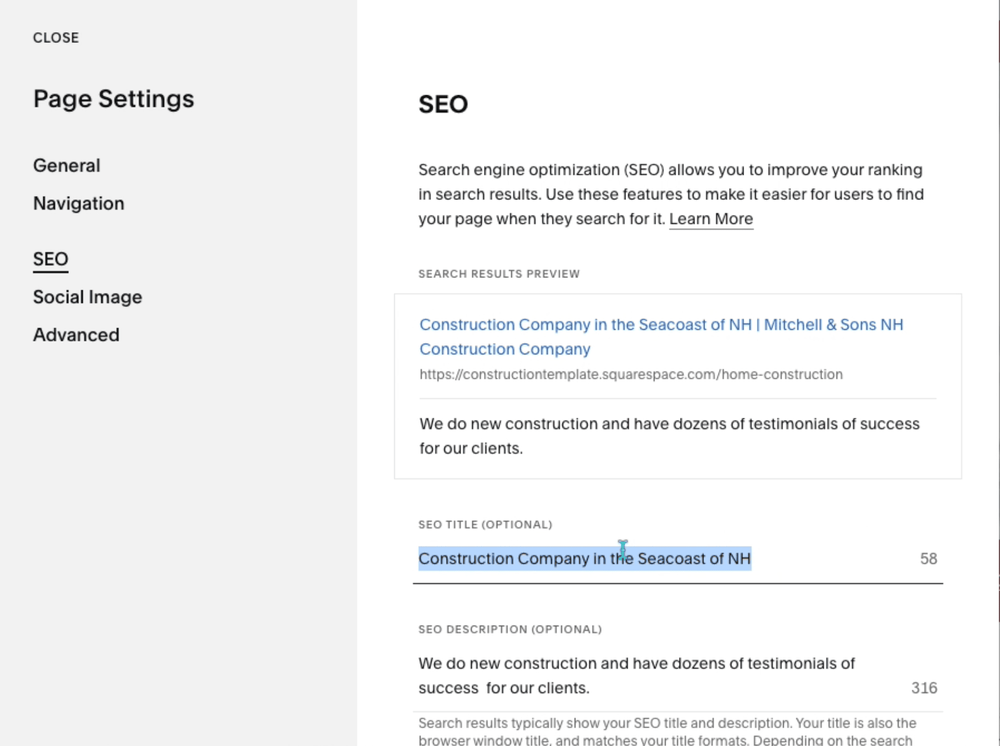Click the SEO title character count 58
Screen dimensions: 1000x746
point(928,559)
